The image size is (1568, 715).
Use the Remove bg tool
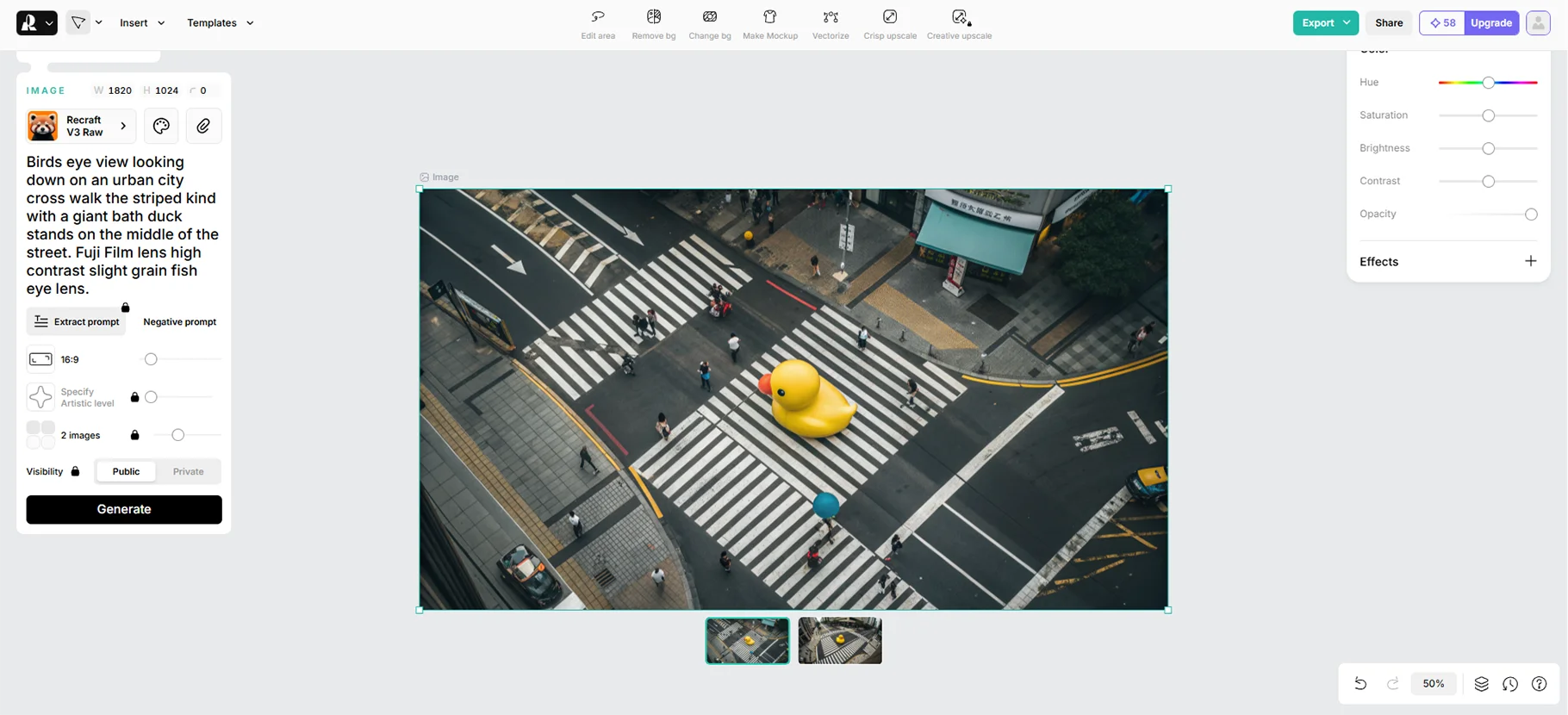click(x=654, y=24)
